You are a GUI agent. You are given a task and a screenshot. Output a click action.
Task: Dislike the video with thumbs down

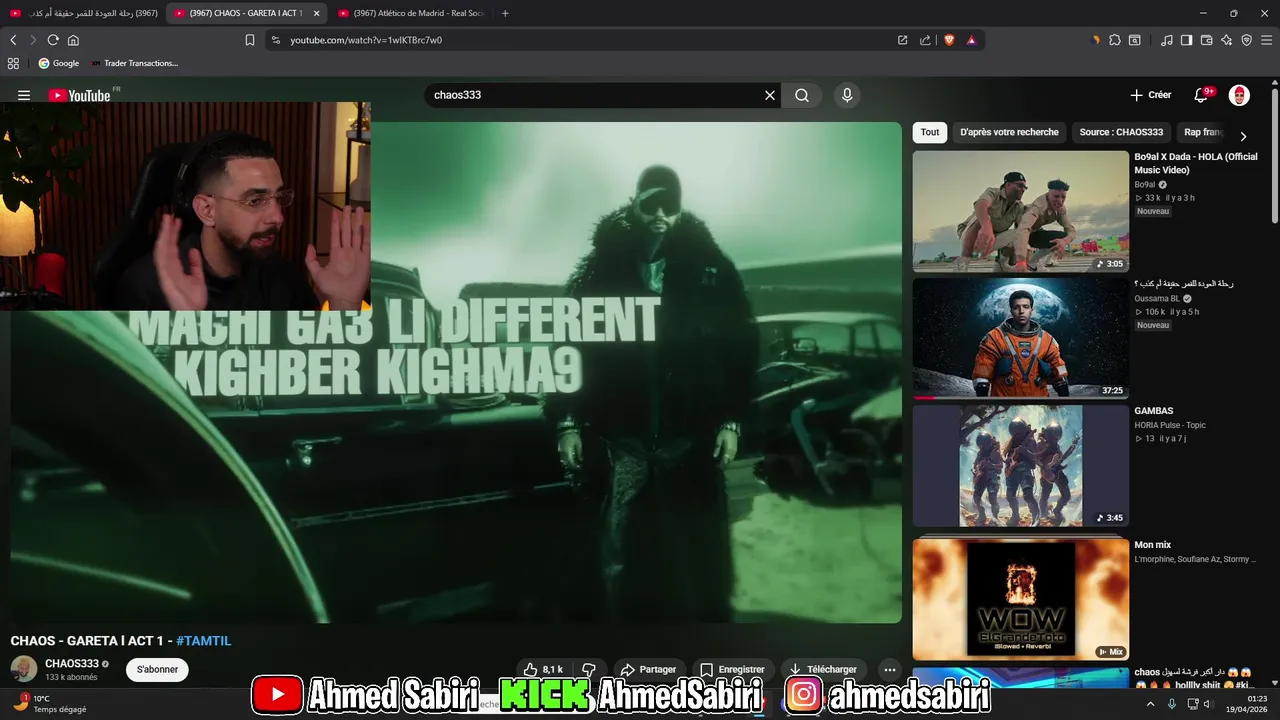click(x=589, y=669)
